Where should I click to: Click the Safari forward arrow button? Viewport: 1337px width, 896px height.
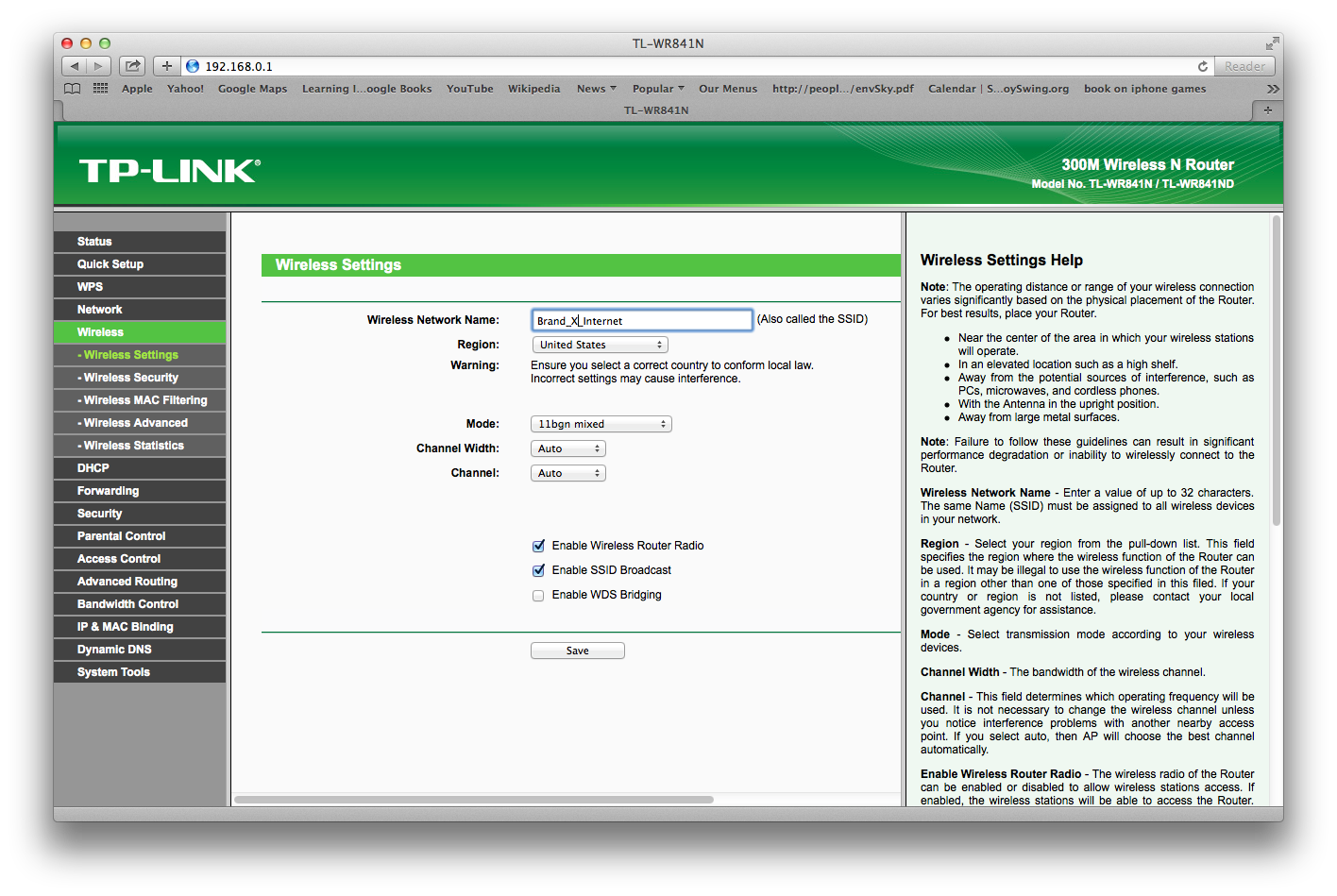click(x=98, y=66)
